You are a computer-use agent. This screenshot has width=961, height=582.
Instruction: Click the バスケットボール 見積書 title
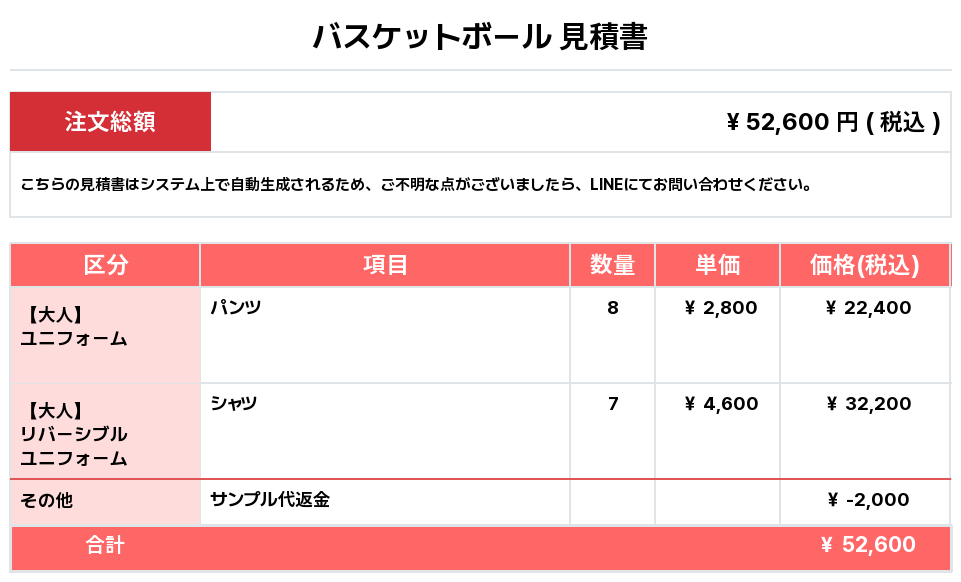[x=480, y=36]
